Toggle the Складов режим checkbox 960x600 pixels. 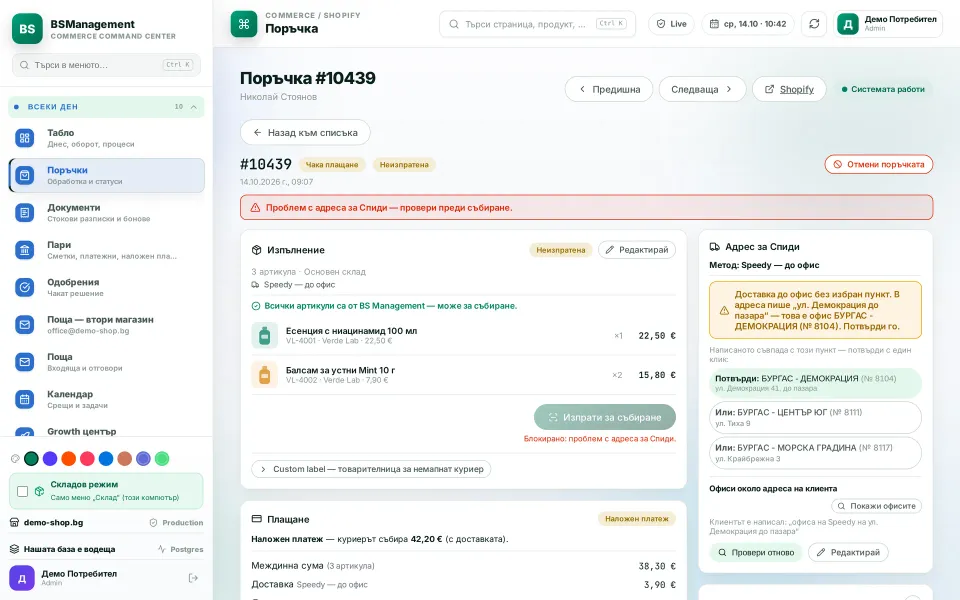23,491
